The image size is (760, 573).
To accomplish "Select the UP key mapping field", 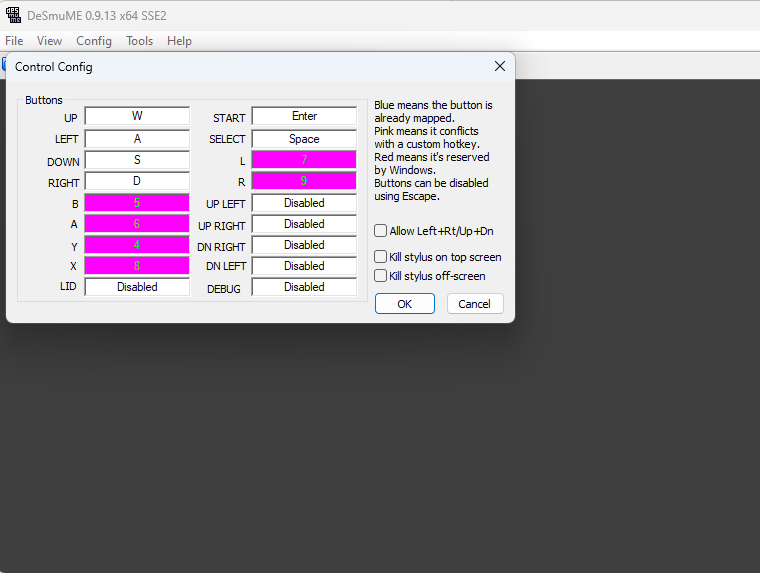I will 137,117.
